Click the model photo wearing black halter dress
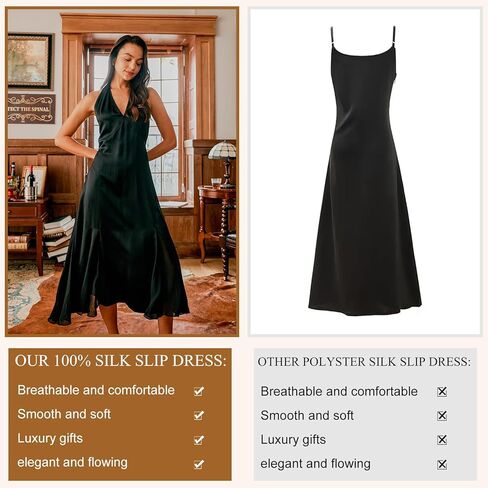Image resolution: width=488 pixels, height=488 pixels. [122, 172]
